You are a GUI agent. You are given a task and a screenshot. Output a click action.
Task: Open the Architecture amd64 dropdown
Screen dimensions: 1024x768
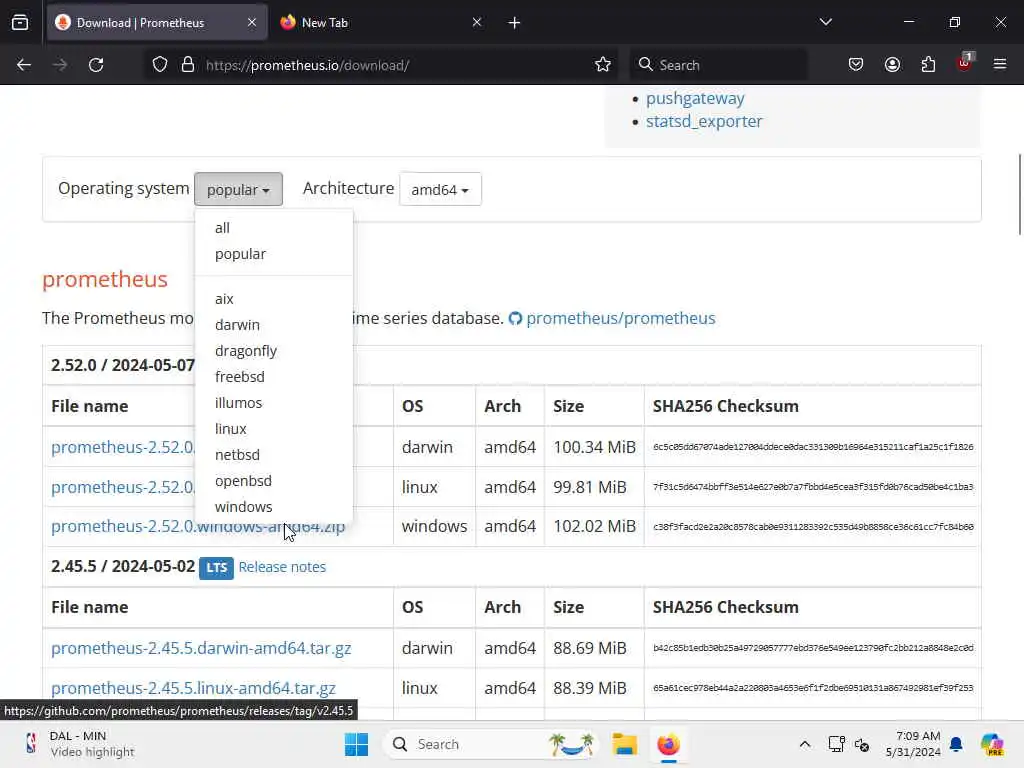[x=440, y=189]
